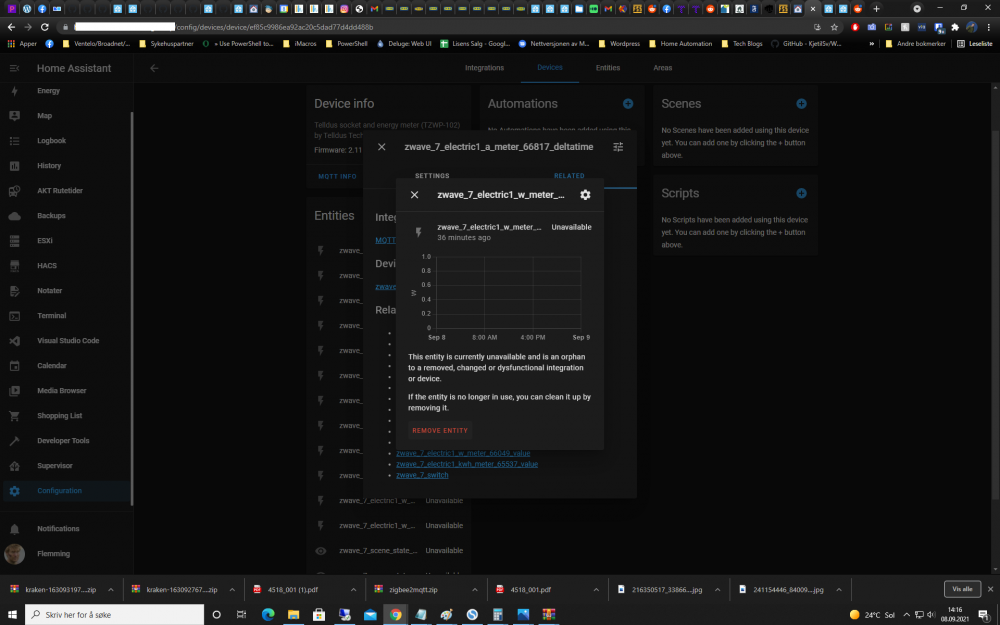The width and height of the screenshot is (1000, 625).
Task: Add a new script with the plus icon
Action: (x=801, y=193)
